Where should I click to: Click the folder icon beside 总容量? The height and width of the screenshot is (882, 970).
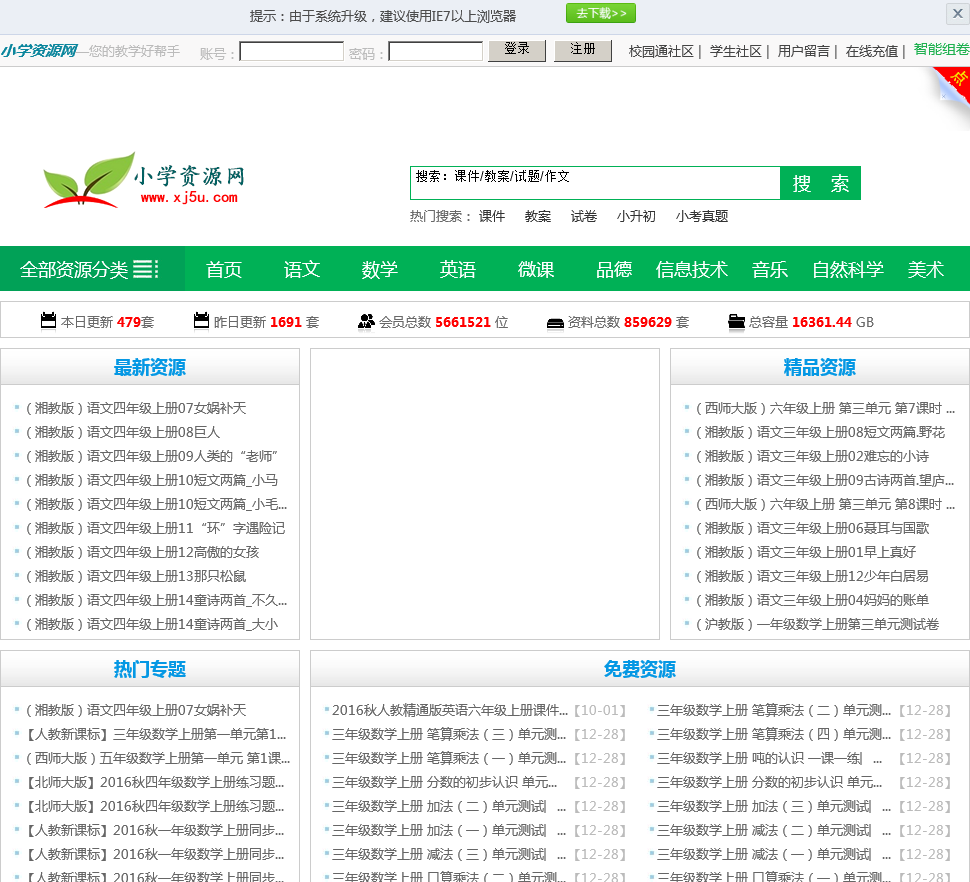pos(736,321)
